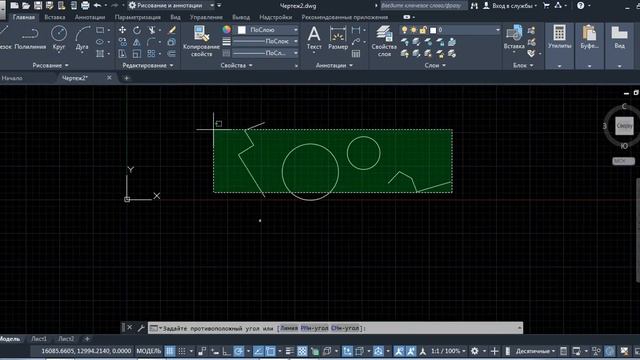Click the Undo arrow in quick access toolbar
640x360 pixels.
point(97,6)
